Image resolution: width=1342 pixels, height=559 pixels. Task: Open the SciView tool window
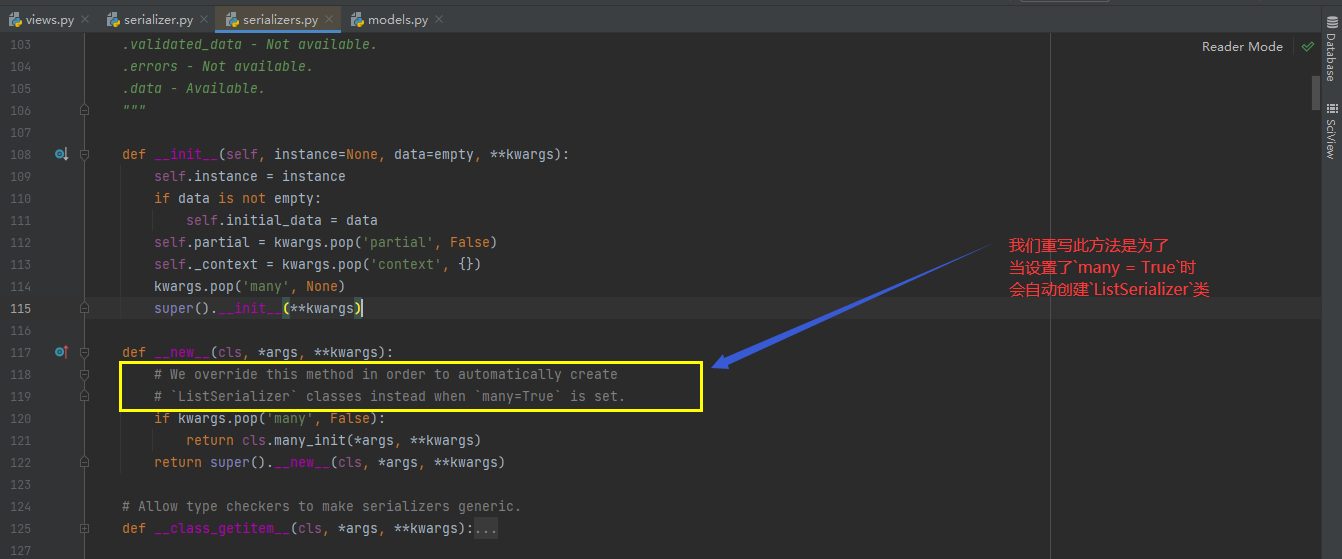coord(1331,130)
